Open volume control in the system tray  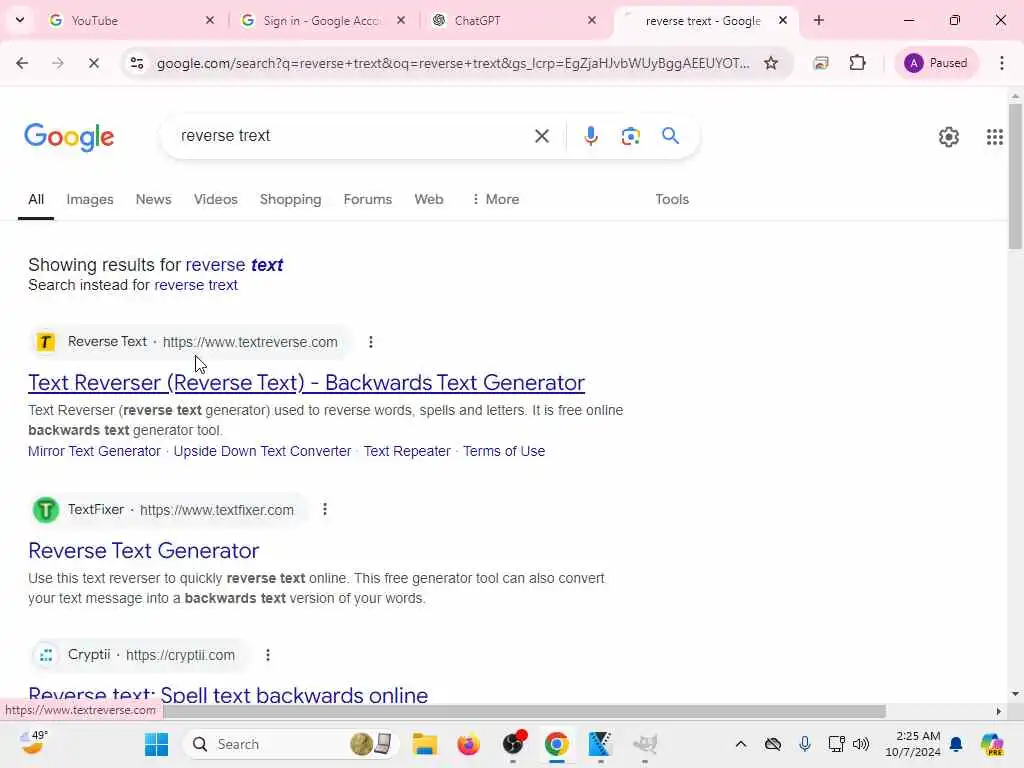pyautogui.click(x=861, y=744)
